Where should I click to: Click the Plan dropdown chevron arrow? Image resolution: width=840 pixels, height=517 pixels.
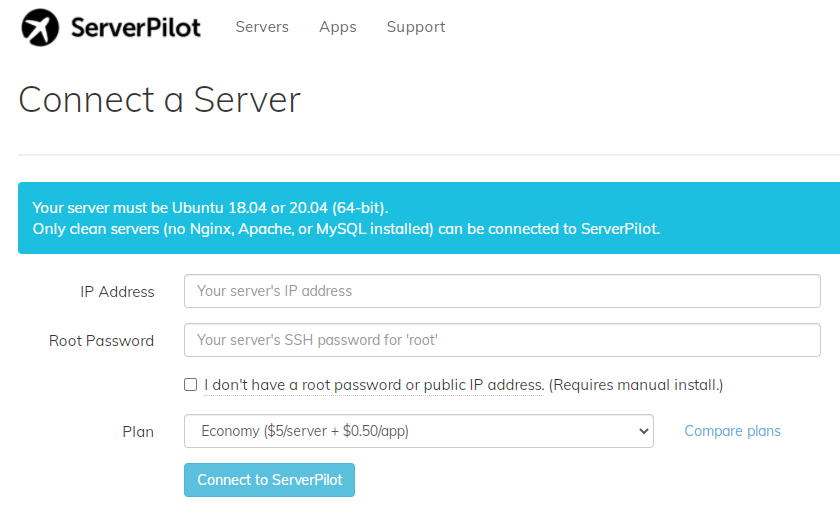pos(643,431)
